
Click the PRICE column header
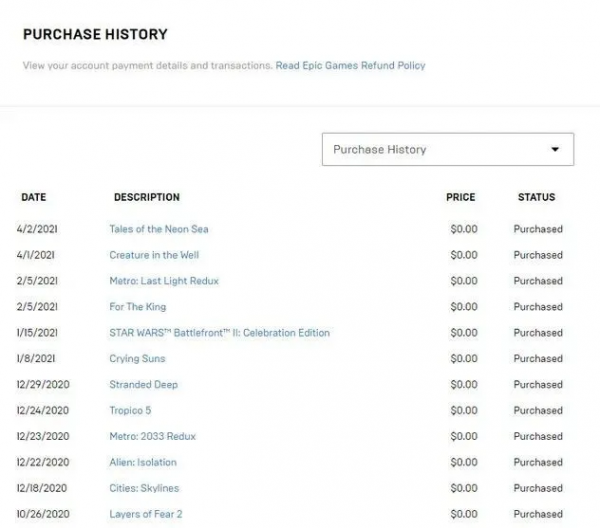460,197
